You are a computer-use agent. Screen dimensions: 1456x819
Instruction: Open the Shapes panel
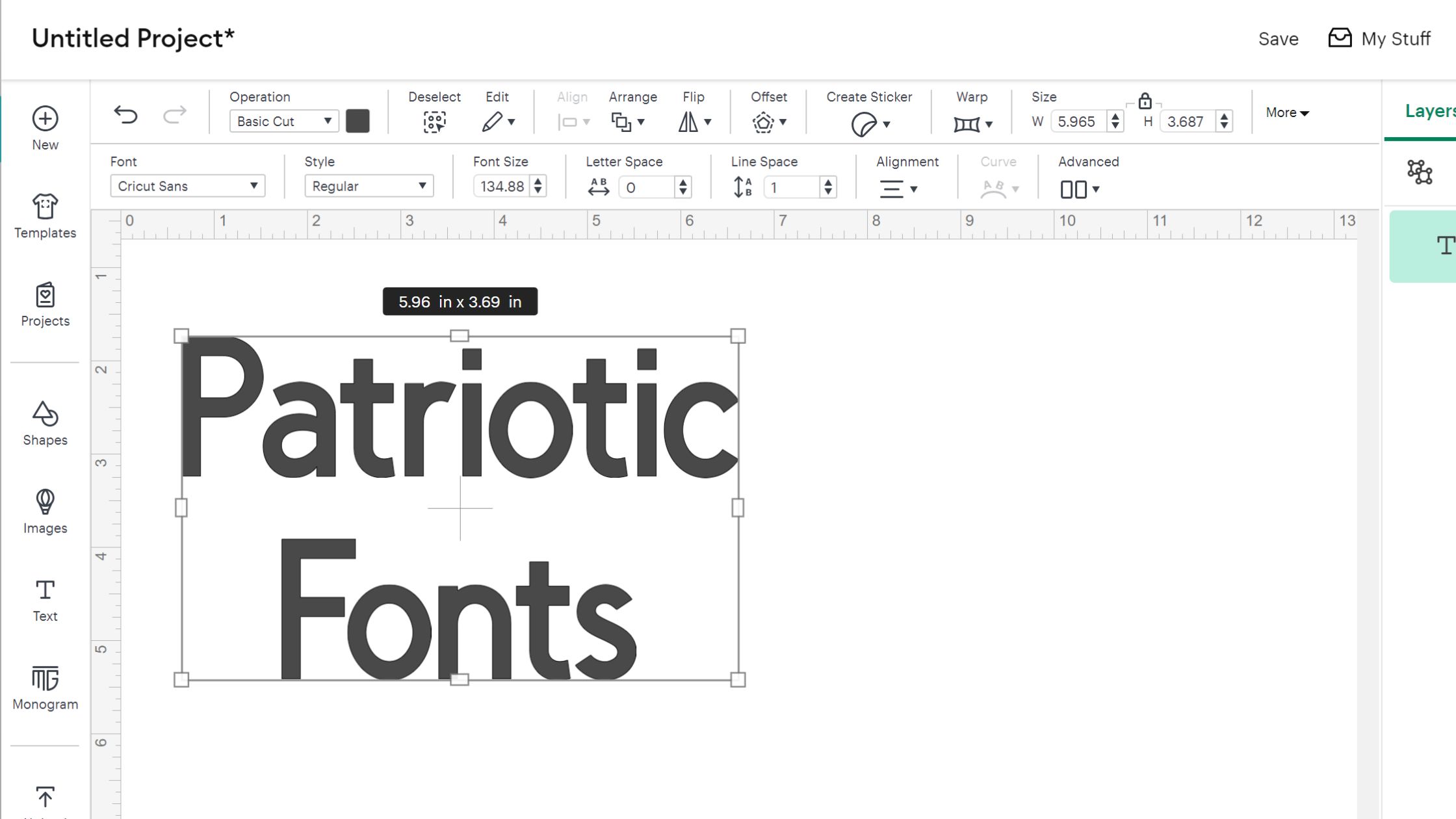[x=45, y=423]
